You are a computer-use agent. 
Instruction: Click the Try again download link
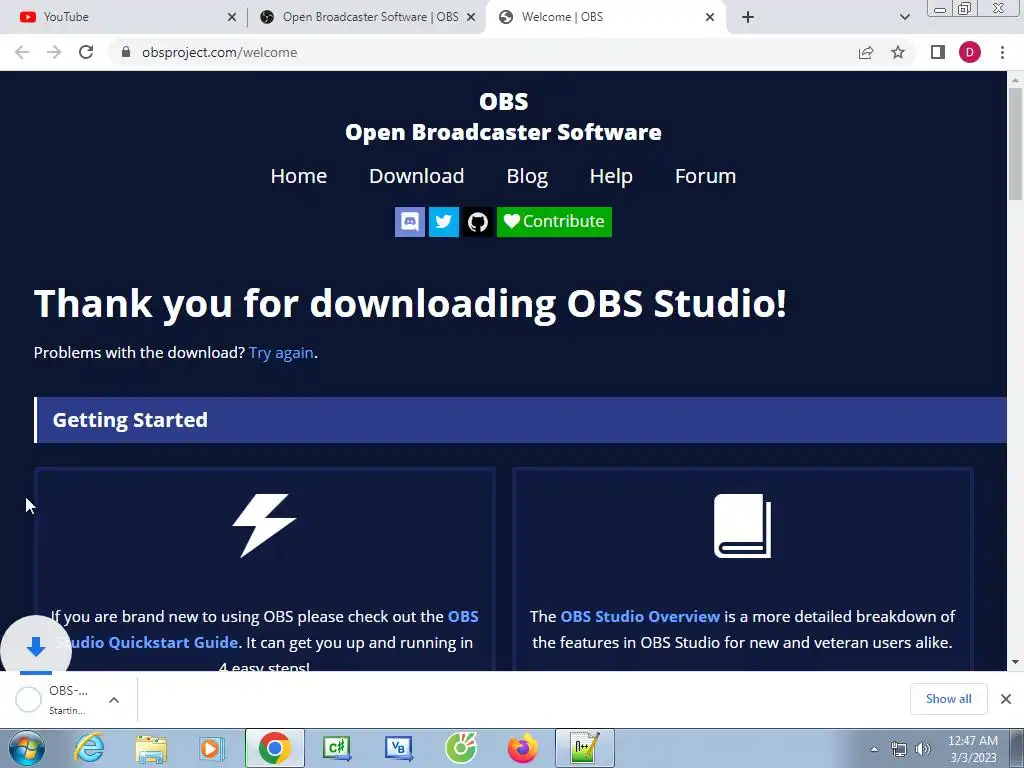281,353
